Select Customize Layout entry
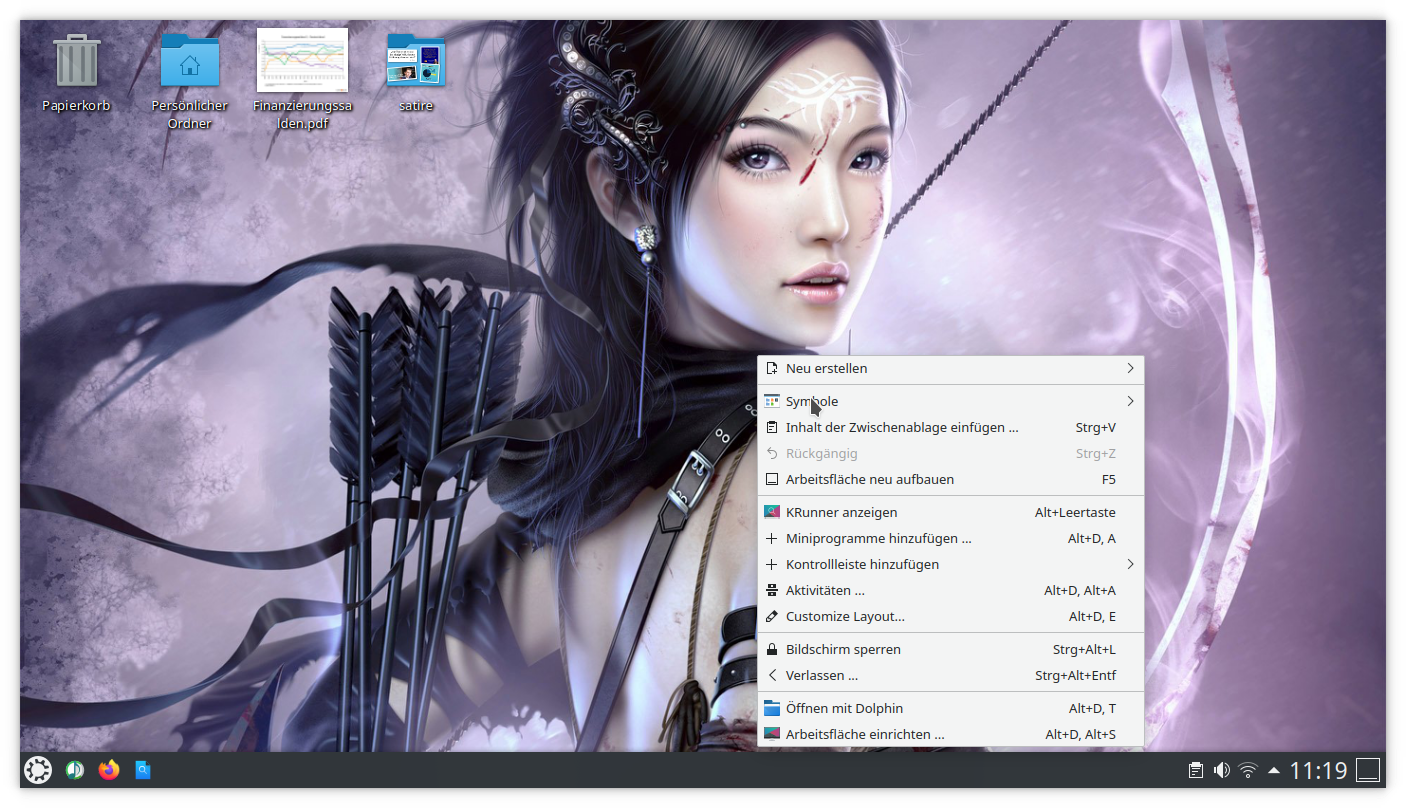The image size is (1406, 808). (950, 616)
